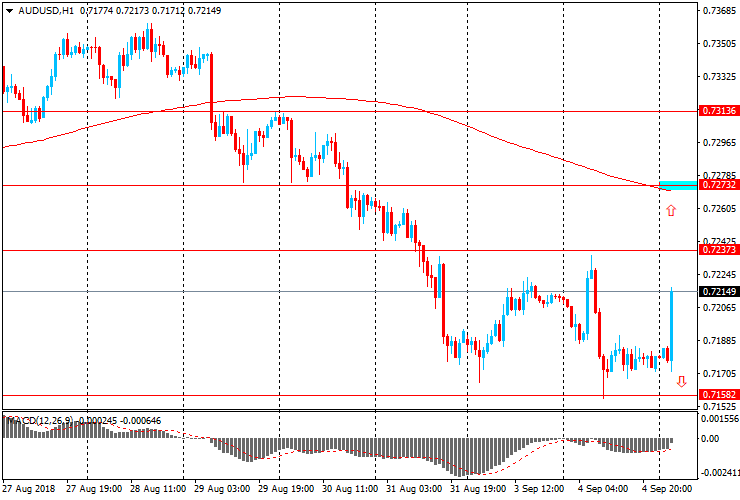
Task: Click the current price label 0.72149
Action: [x=719, y=291]
